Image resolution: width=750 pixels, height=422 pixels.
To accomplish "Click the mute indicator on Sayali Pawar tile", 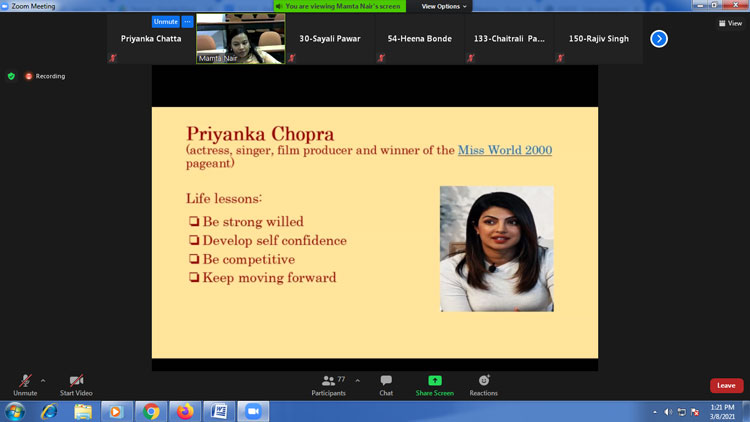I will click(292, 58).
